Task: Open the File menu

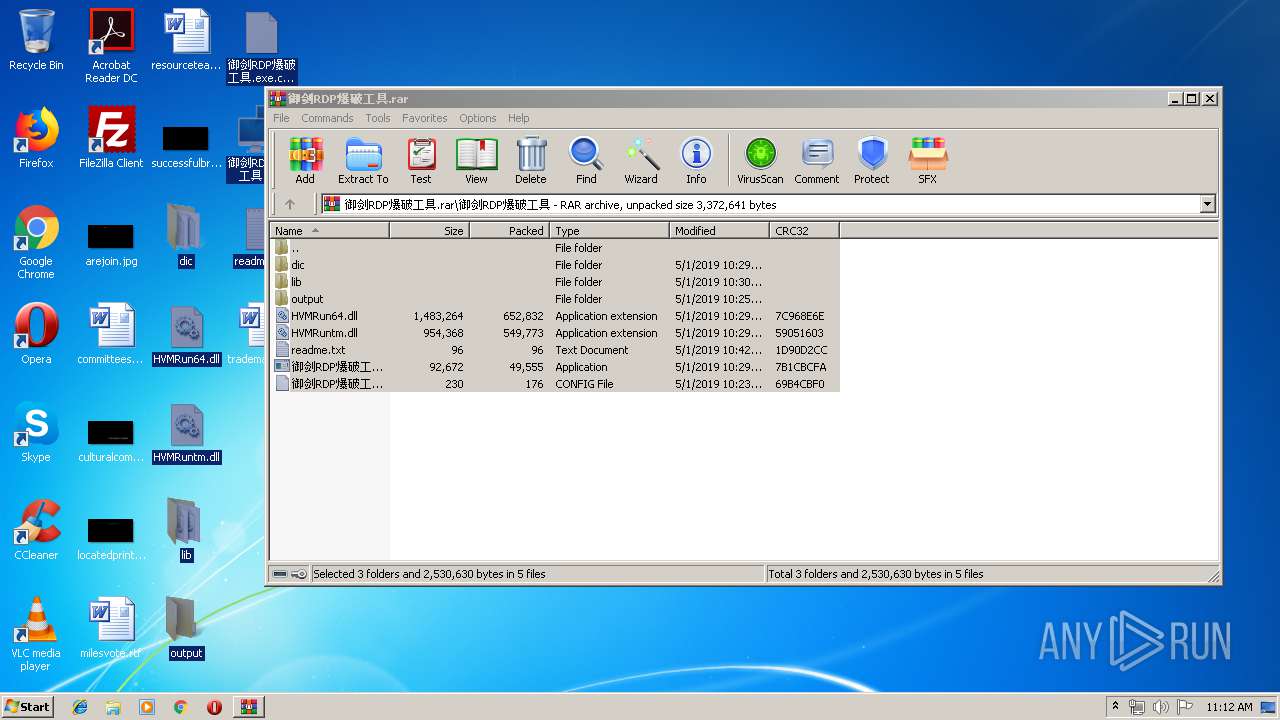Action: tap(281, 118)
